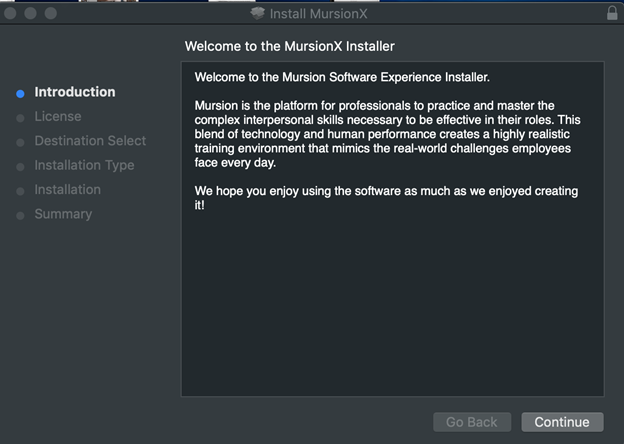Open the Destination Select step label

(90, 141)
